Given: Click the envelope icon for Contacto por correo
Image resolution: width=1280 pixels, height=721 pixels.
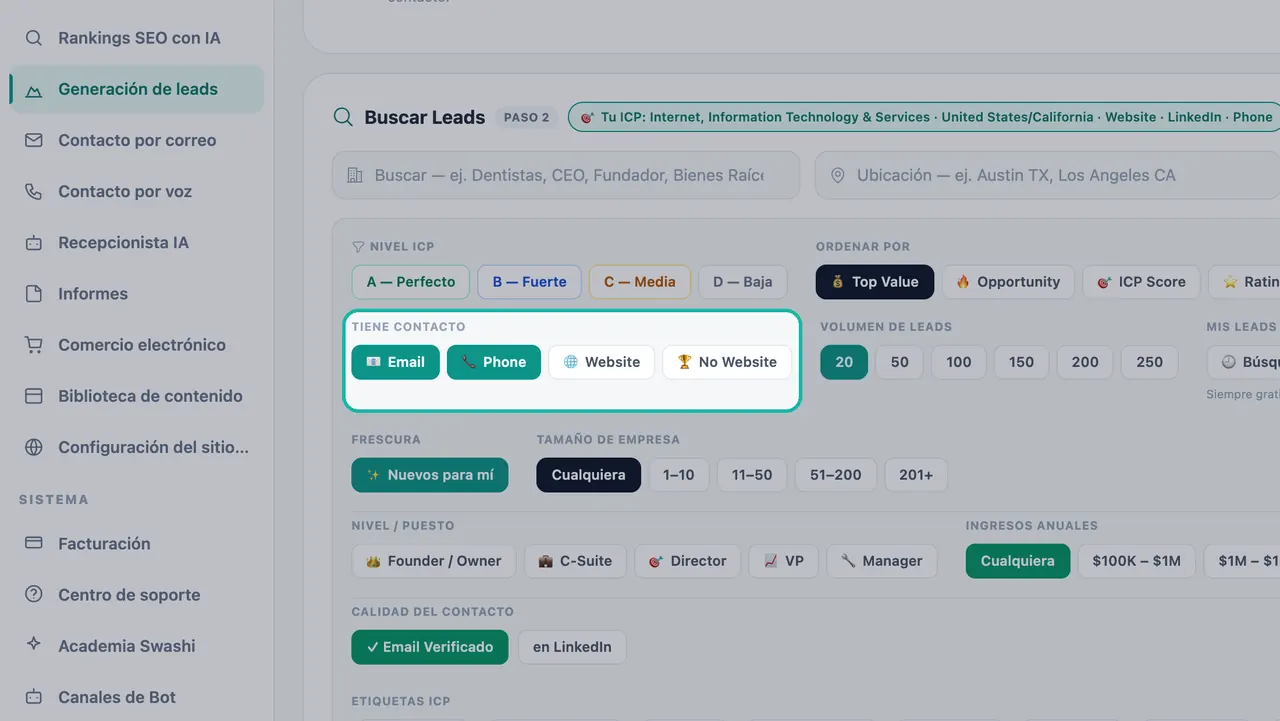Looking at the screenshot, I should coord(34,140).
